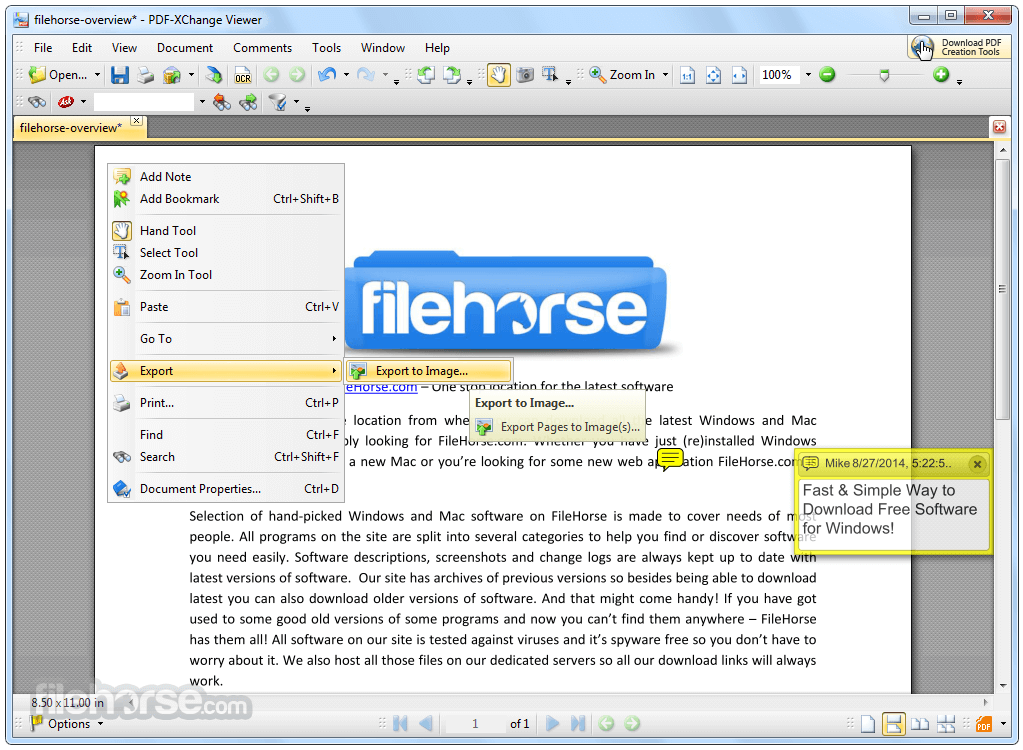Choose Print from the context menu
The image size is (1023, 750).
click(x=226, y=403)
